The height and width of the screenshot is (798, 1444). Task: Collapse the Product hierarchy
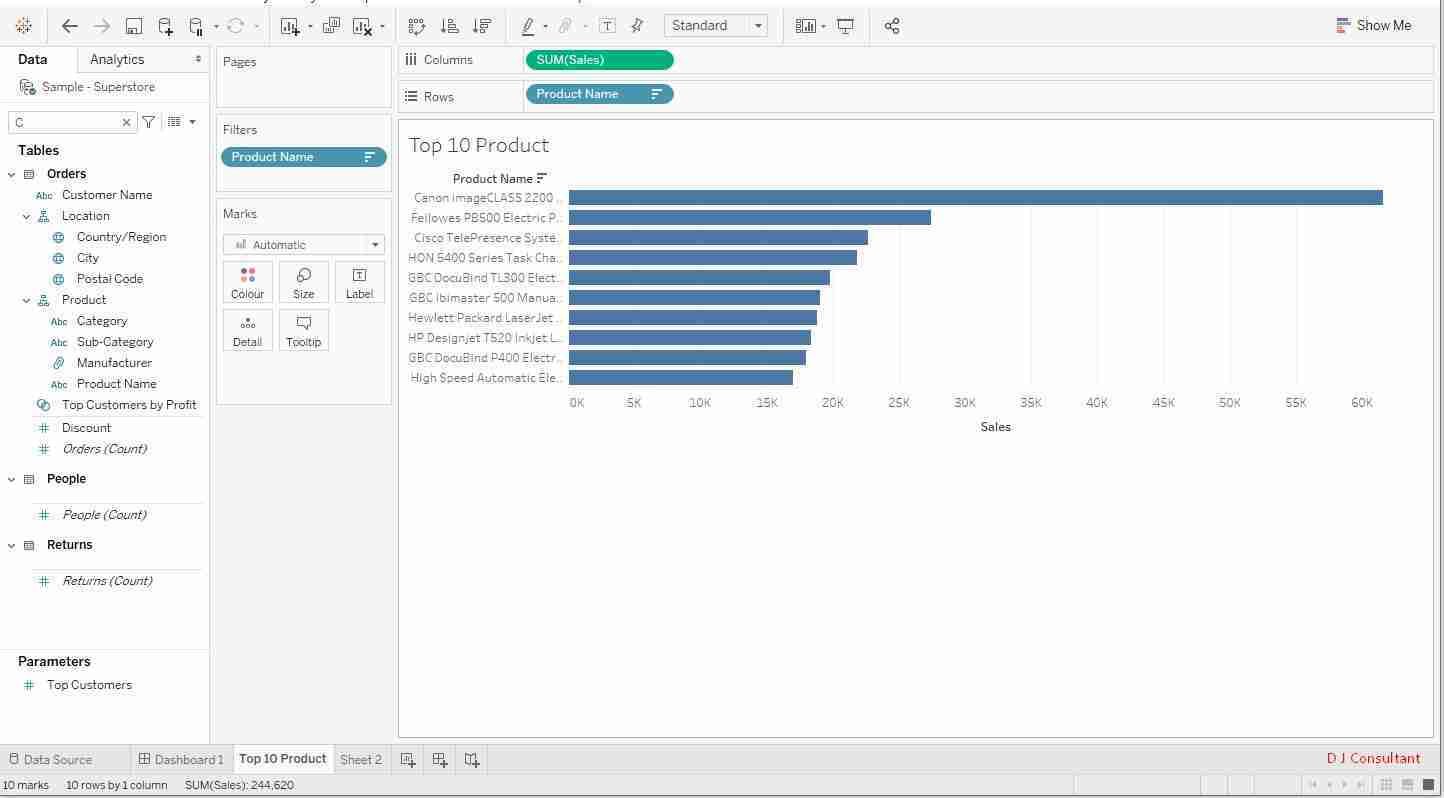[27, 300]
